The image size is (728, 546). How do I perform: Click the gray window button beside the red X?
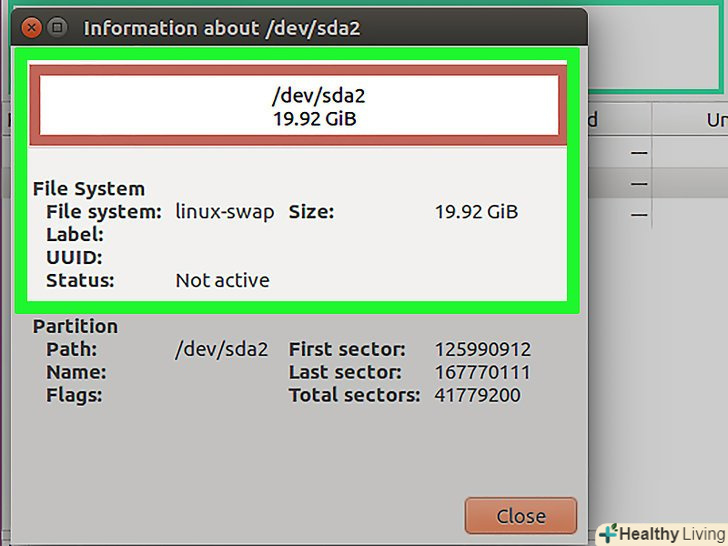click(x=57, y=28)
